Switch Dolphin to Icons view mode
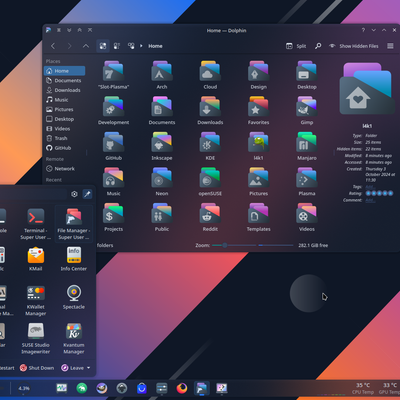The height and width of the screenshot is (400, 400). pos(103,46)
